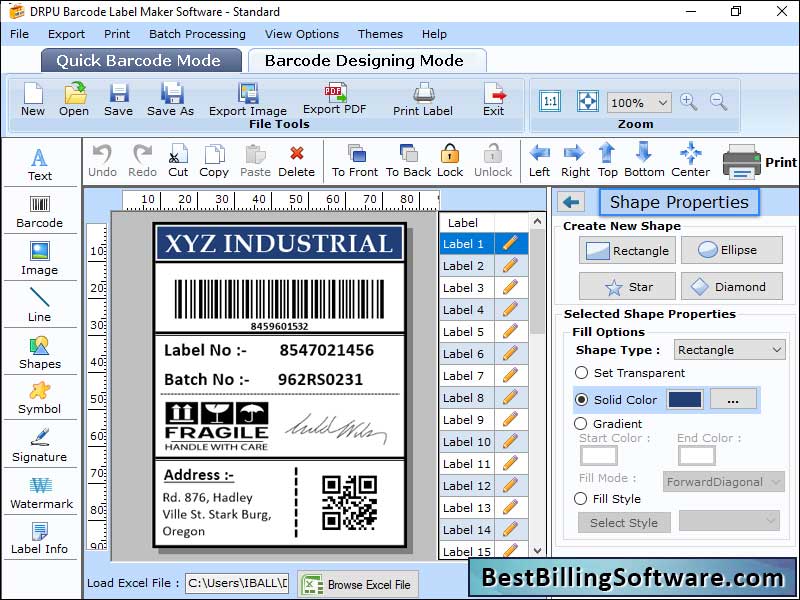Open the Shape Type dropdown

point(730,350)
